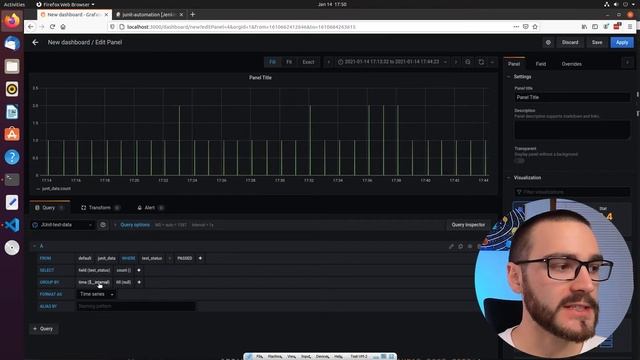This screenshot has height=360, width=640.
Task: Collapse query A row
Action: [x=34, y=246]
